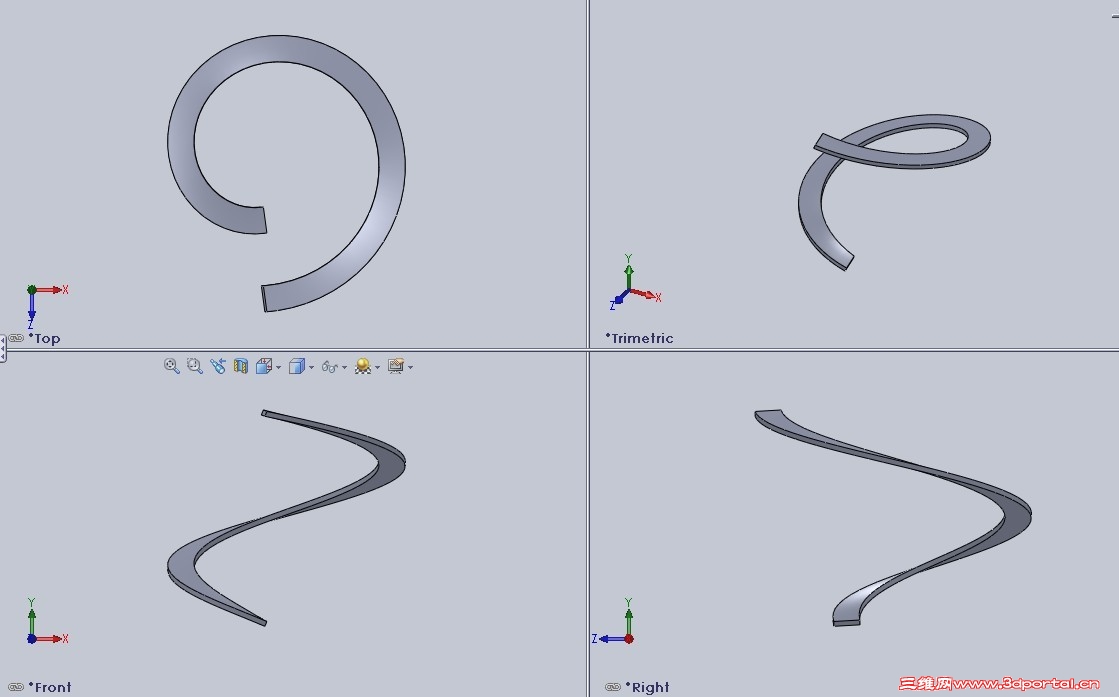This screenshot has height=697, width=1119.
Task: Expand the Apply Scene dropdown arrow
Action: coord(378,367)
